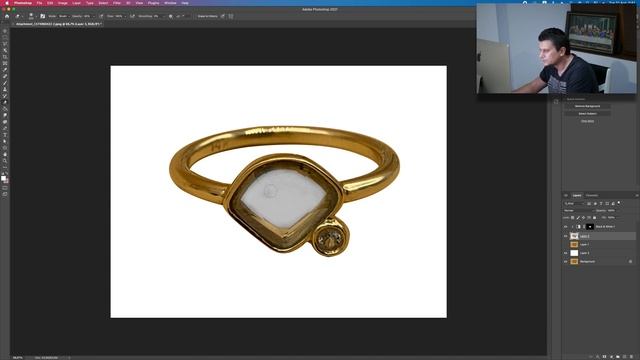The image size is (640, 360).
Task: Open the Filter menu
Action: (x=117, y=3)
